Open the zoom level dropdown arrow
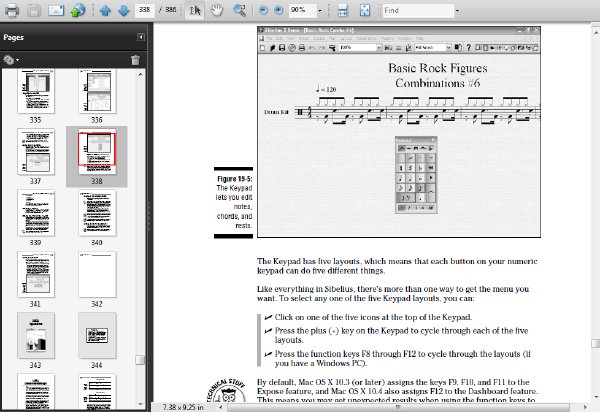Image resolution: width=600 pixels, height=412 pixels. 320,11
